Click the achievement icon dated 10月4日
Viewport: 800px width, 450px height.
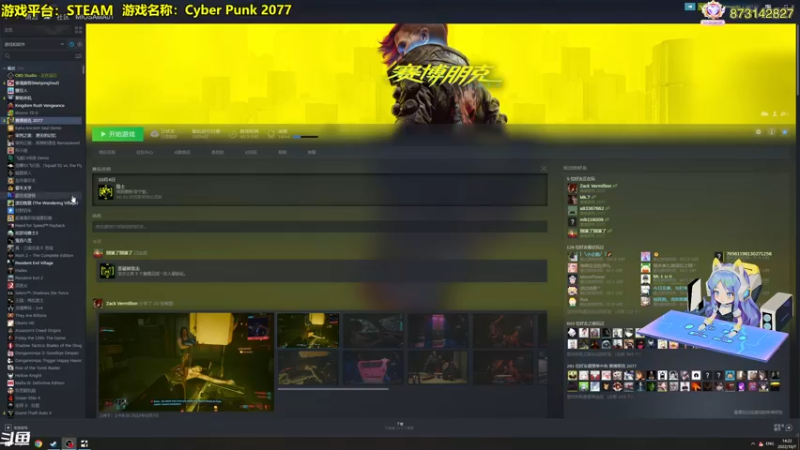(106, 192)
